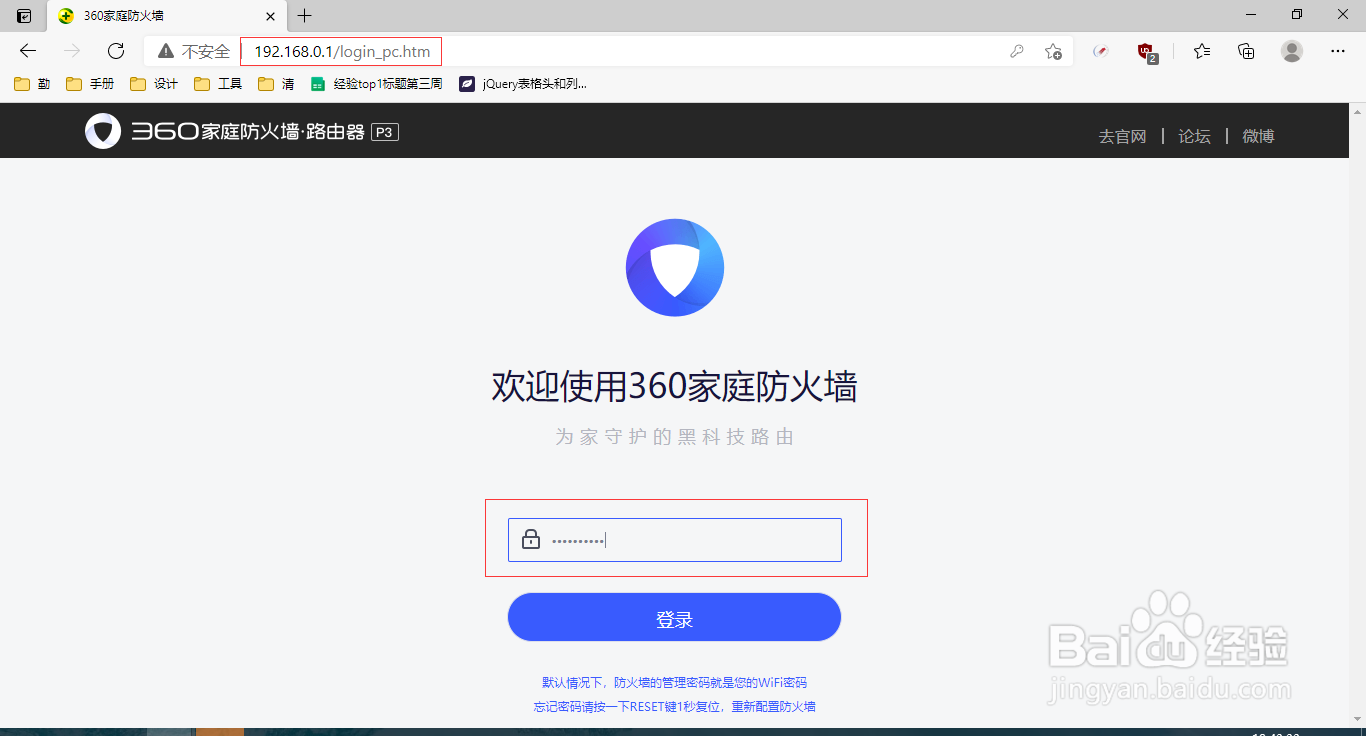Open saved password key icon

pyautogui.click(x=1017, y=51)
